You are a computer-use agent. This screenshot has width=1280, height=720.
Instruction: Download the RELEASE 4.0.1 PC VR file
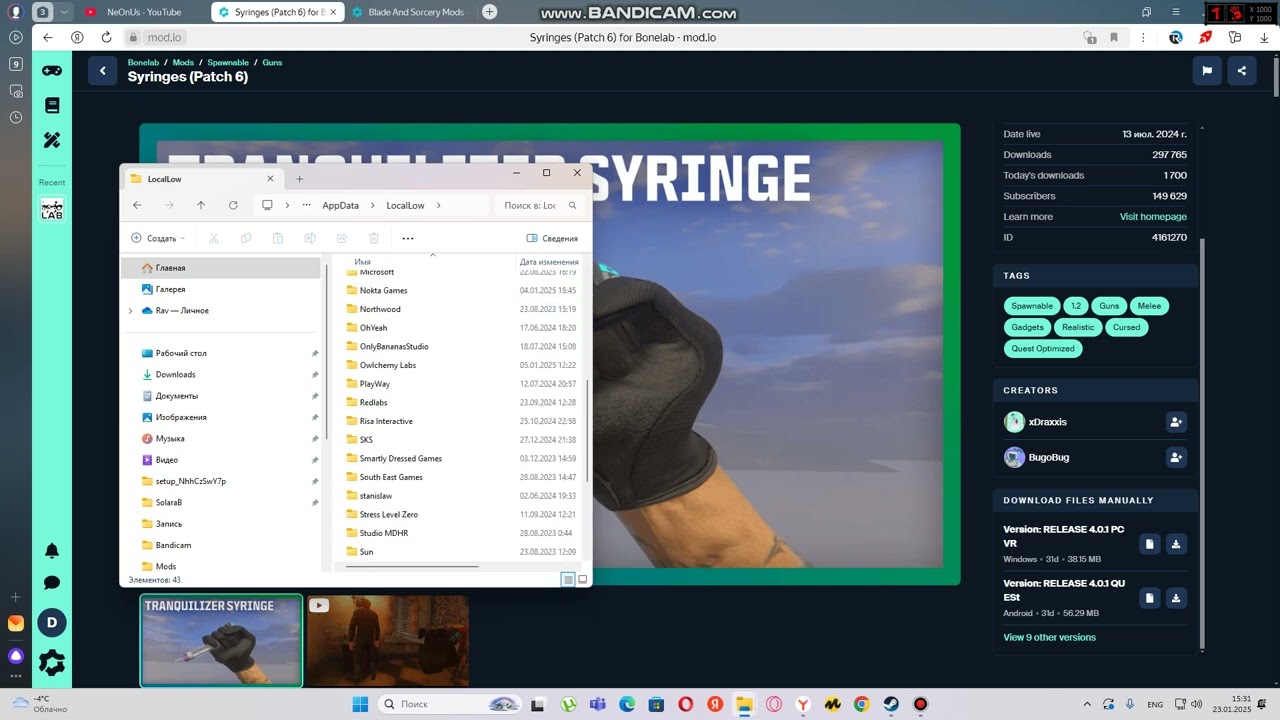click(x=1176, y=544)
